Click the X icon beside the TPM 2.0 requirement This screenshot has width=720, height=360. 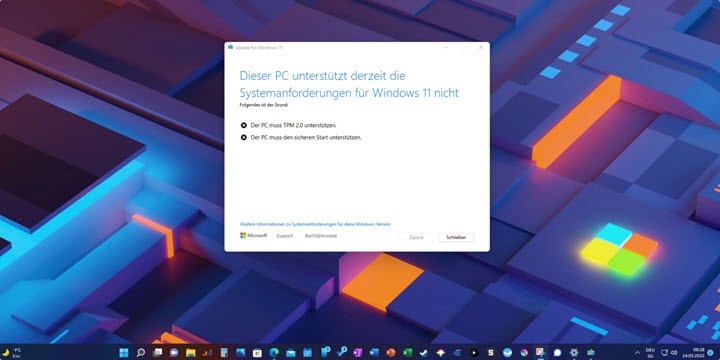point(243,125)
